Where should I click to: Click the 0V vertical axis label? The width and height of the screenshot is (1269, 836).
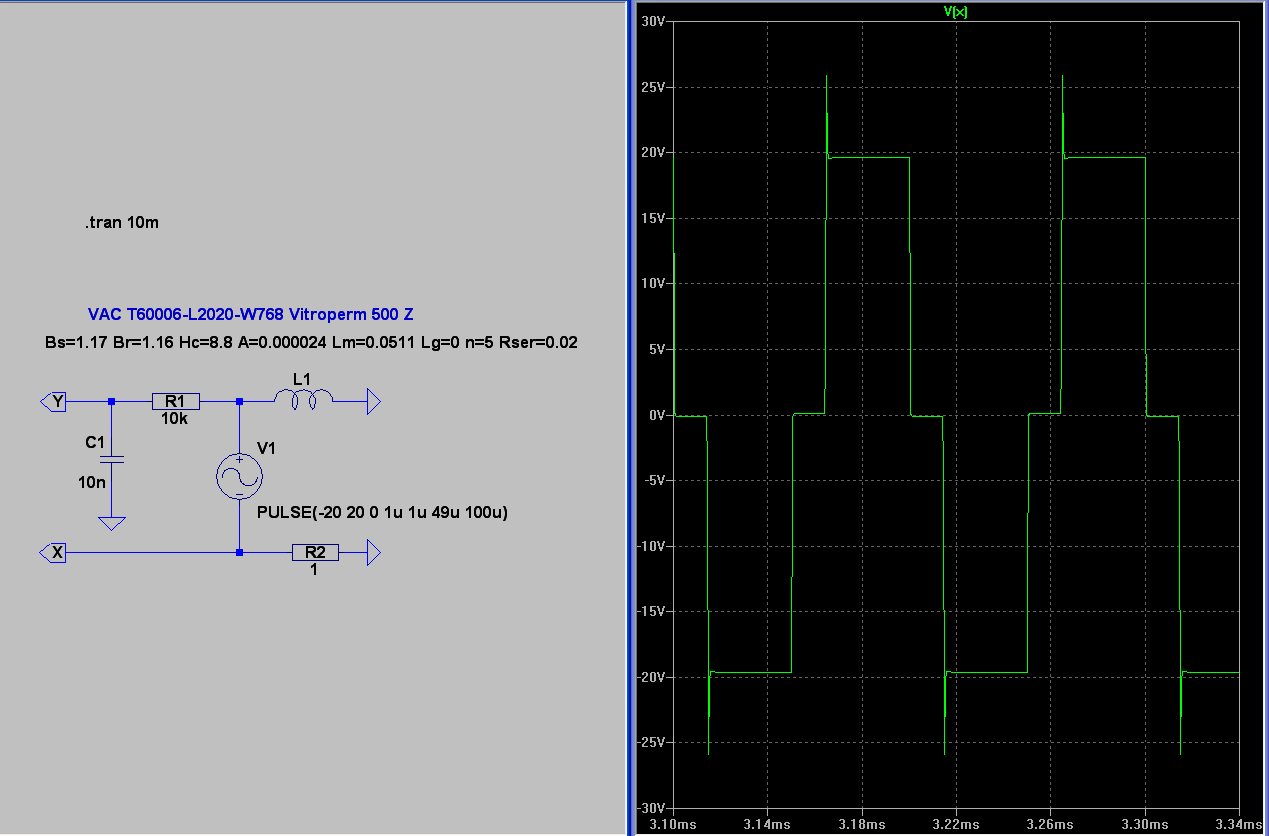(657, 415)
